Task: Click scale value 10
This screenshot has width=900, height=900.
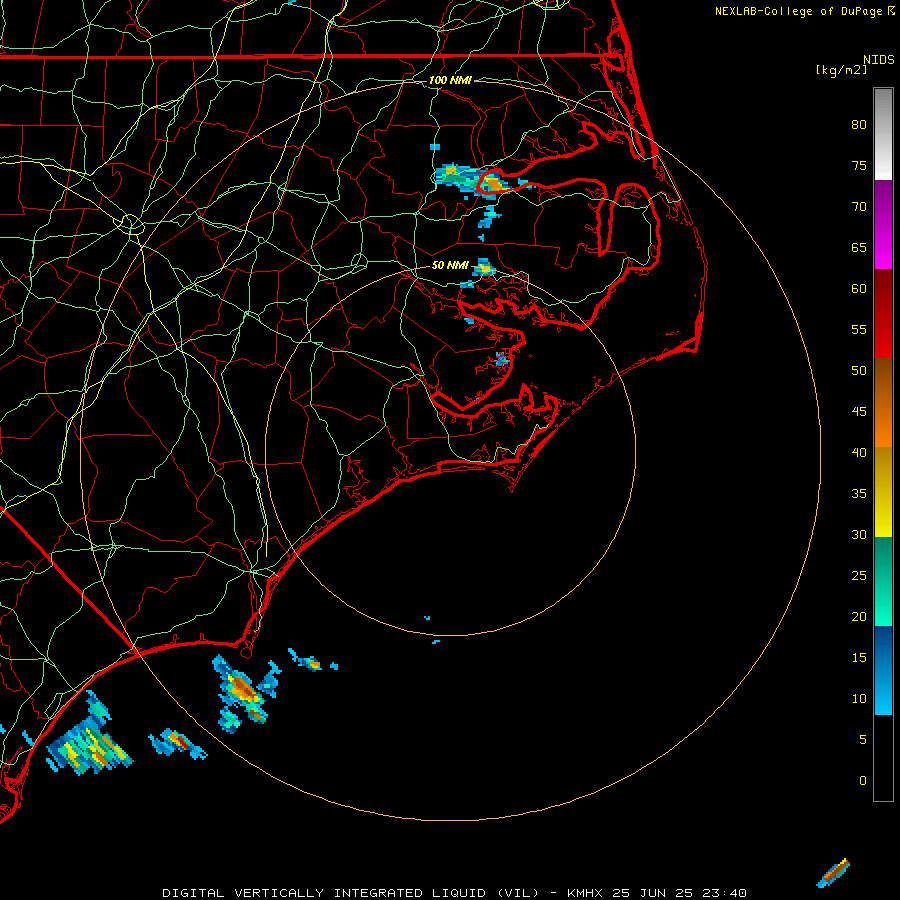Action: pyautogui.click(x=859, y=699)
